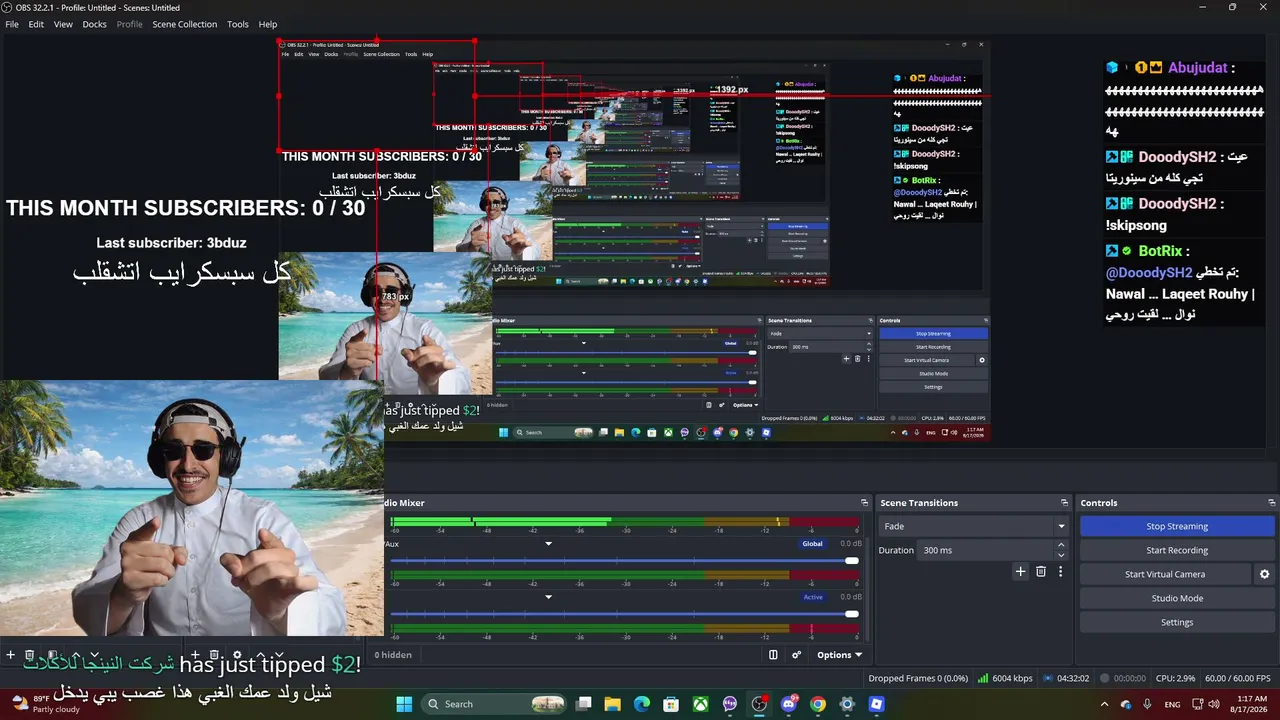1280x720 pixels.
Task: Open Xbox app from taskbar
Action: point(701,704)
